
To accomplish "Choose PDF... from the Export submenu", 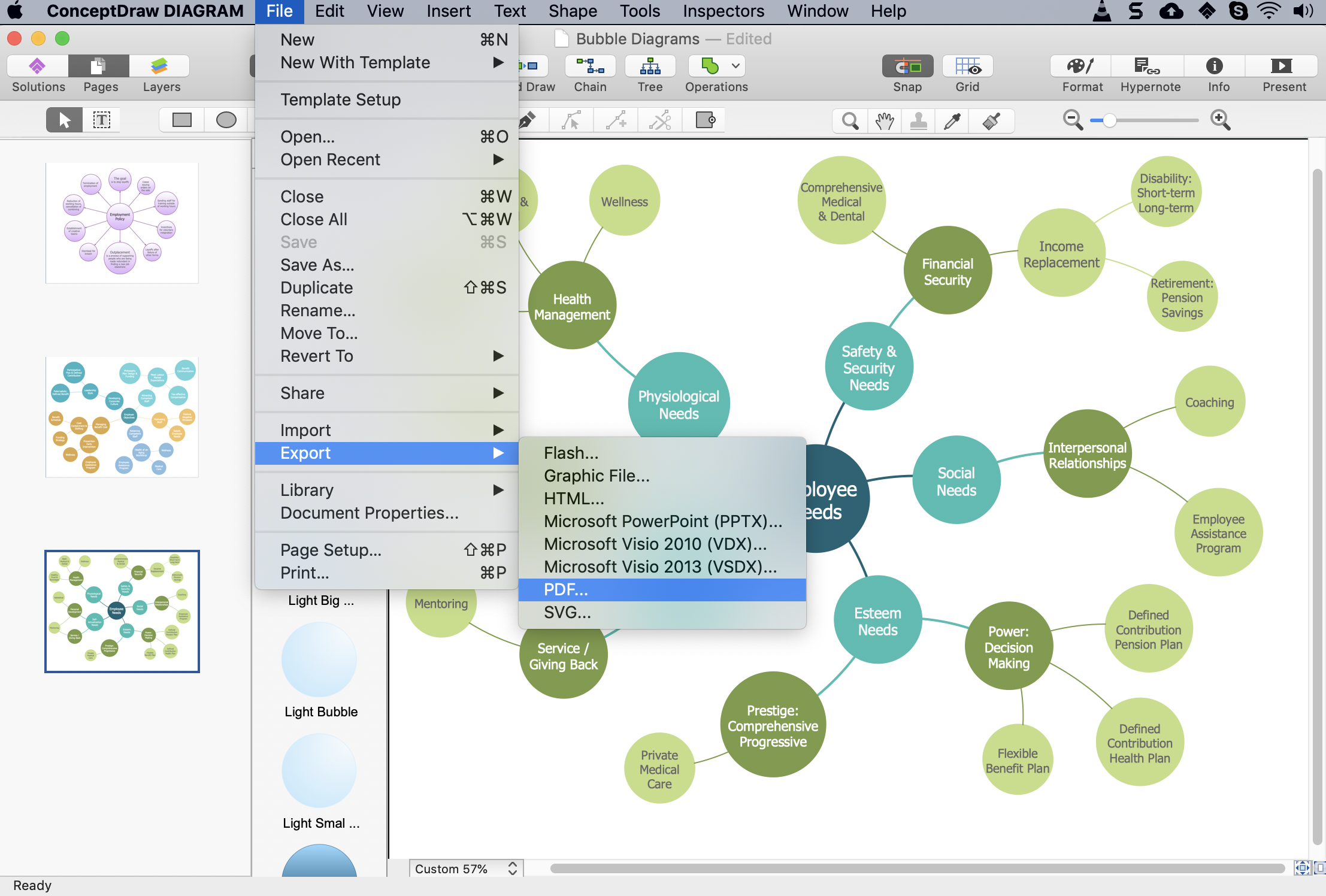I will pos(566,590).
